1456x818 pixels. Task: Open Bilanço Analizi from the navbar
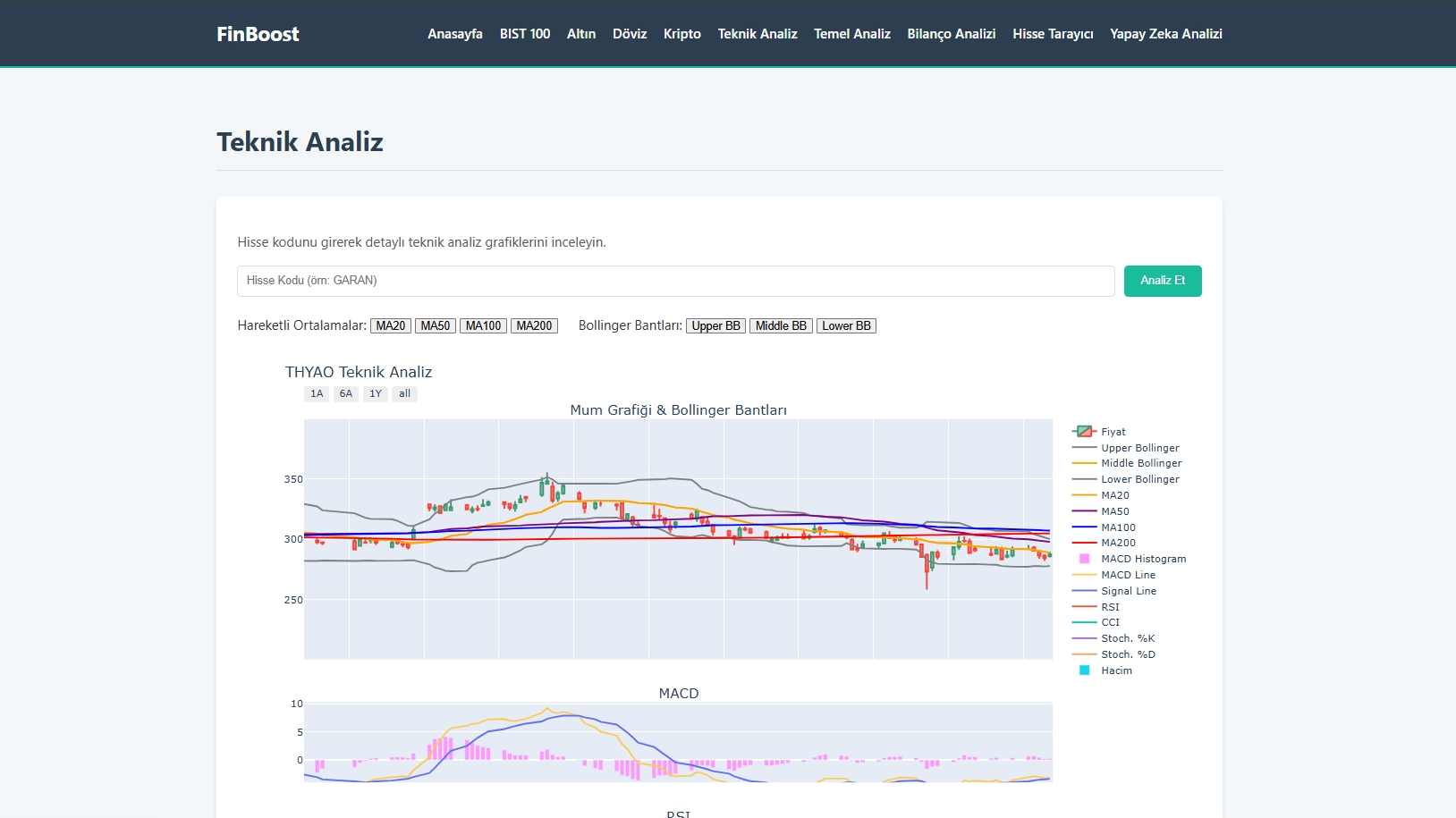tap(952, 34)
